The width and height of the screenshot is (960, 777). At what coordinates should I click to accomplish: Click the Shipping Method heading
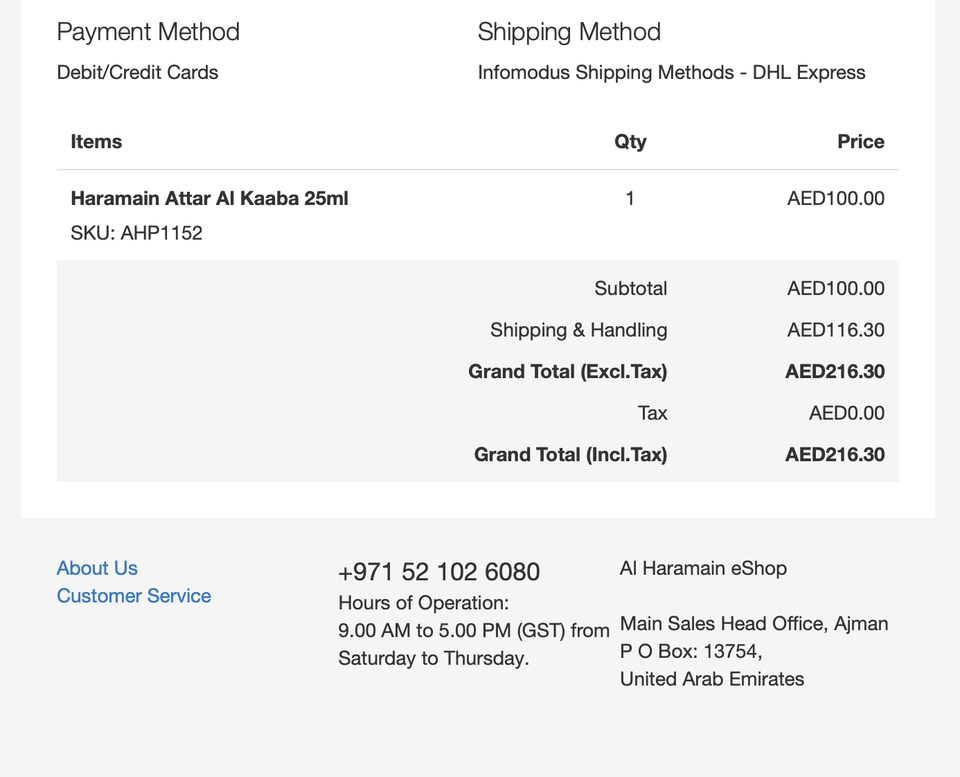pos(569,32)
